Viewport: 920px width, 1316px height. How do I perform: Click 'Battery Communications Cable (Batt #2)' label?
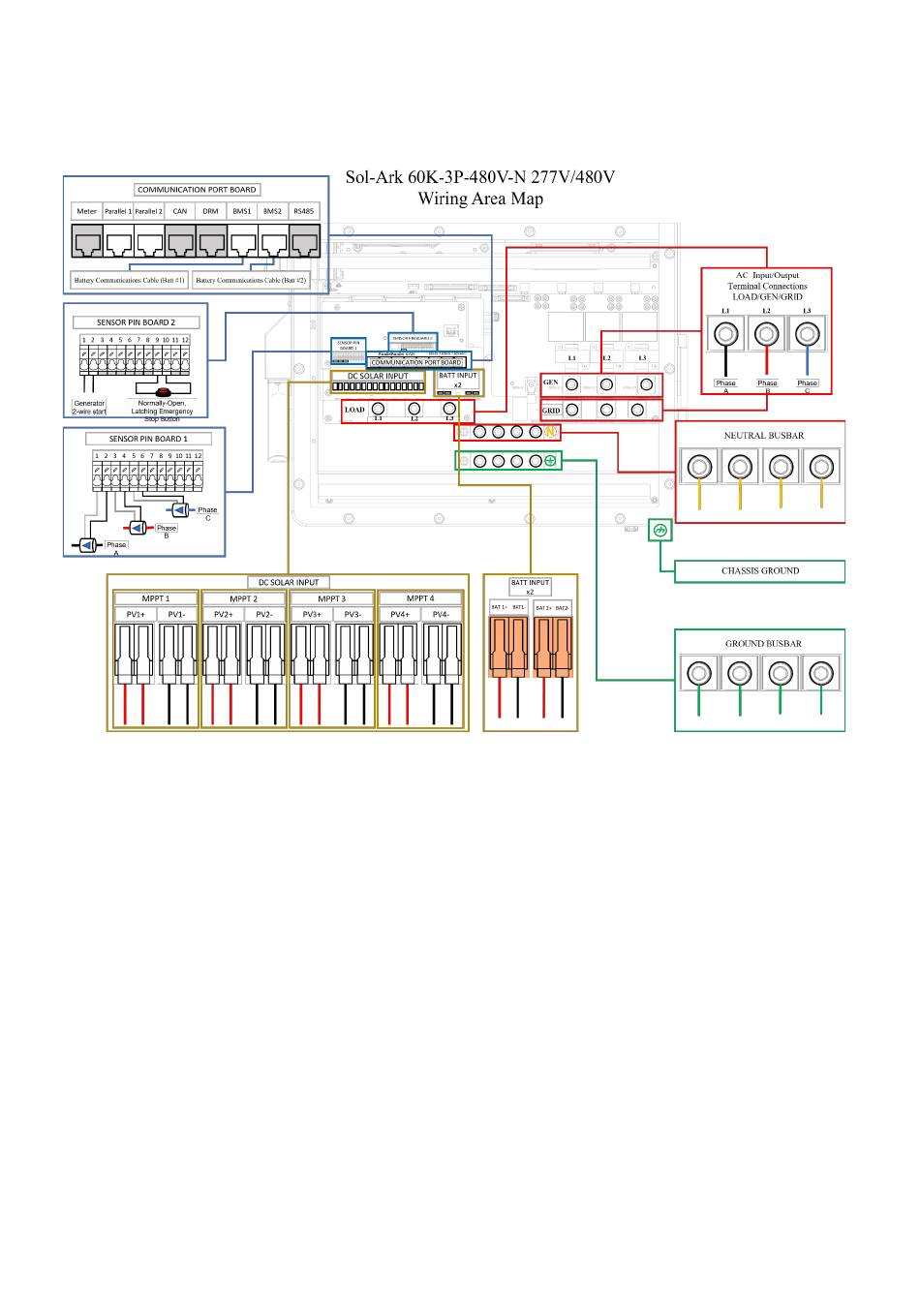(251, 280)
